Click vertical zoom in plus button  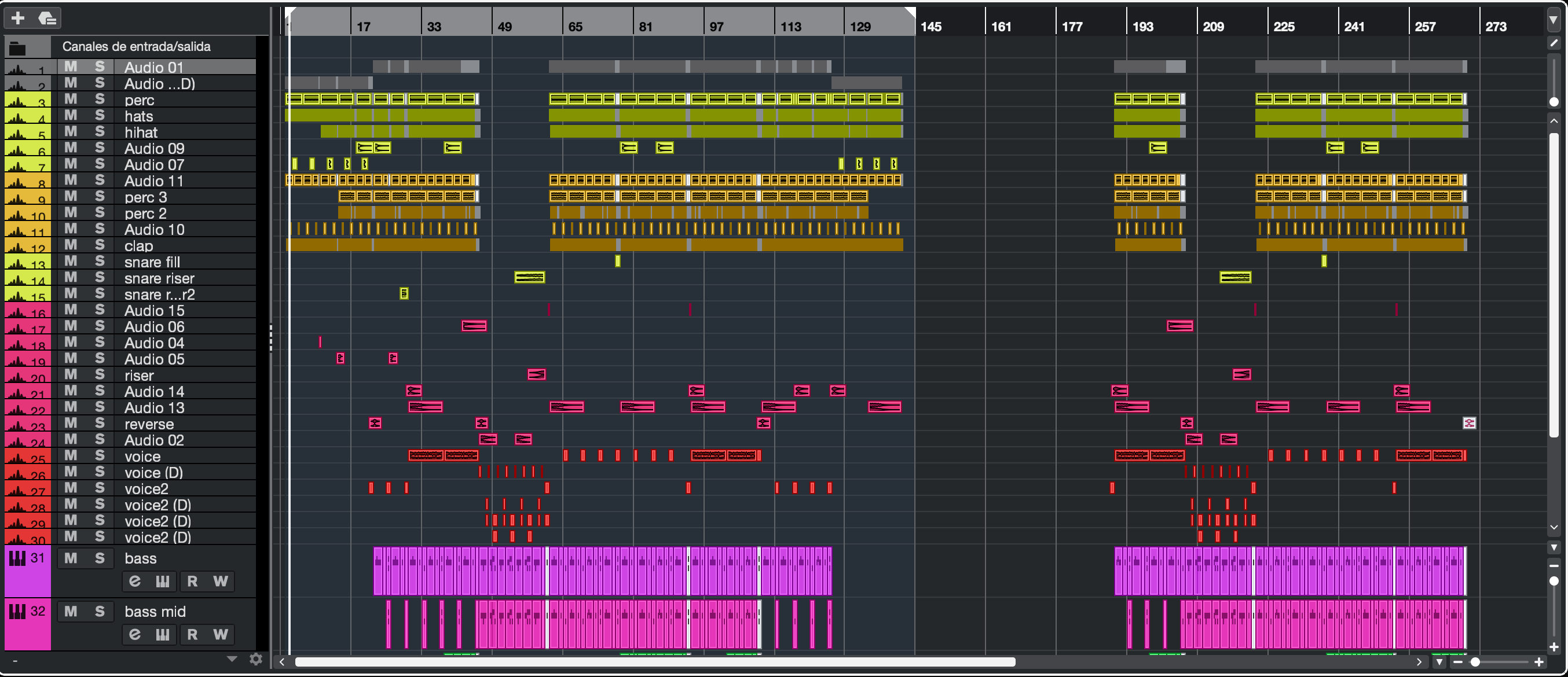click(x=1554, y=646)
